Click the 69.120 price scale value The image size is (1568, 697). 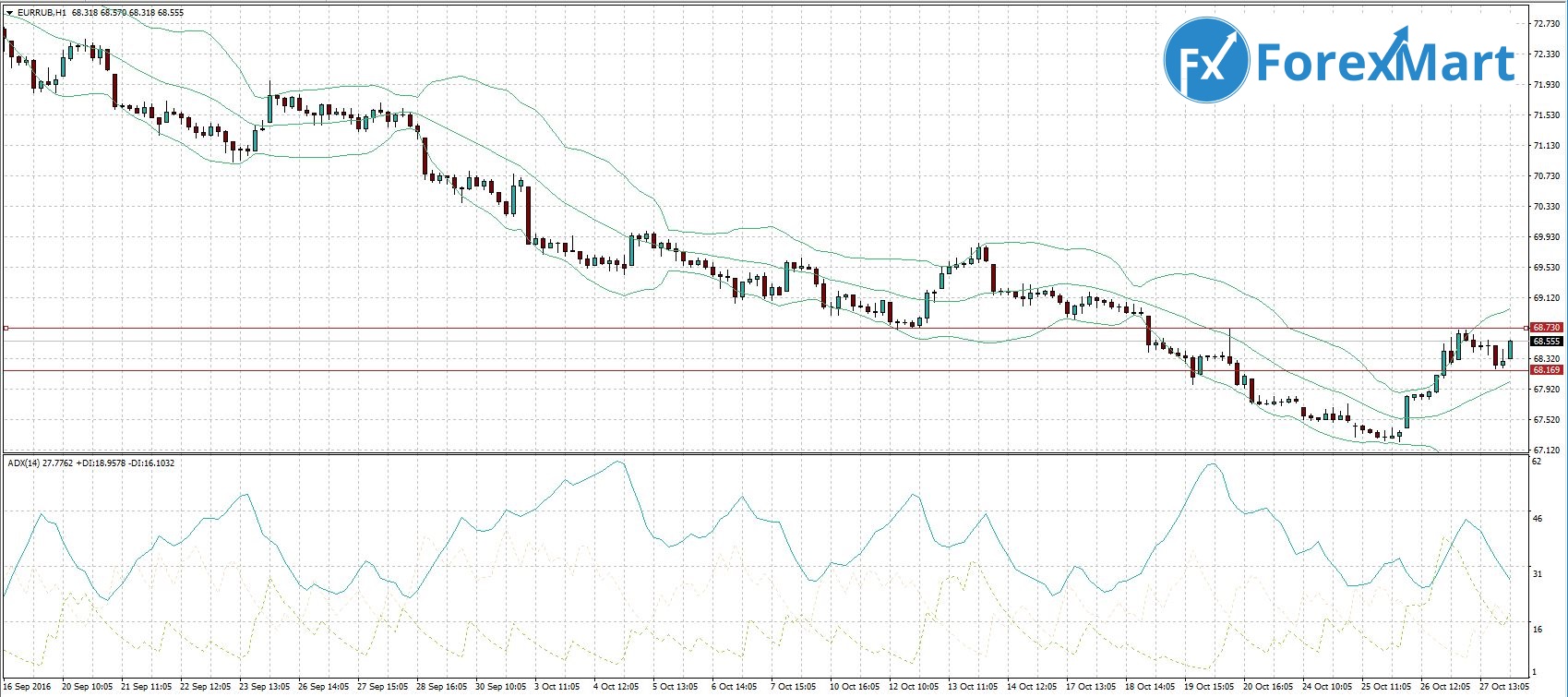click(x=1546, y=298)
